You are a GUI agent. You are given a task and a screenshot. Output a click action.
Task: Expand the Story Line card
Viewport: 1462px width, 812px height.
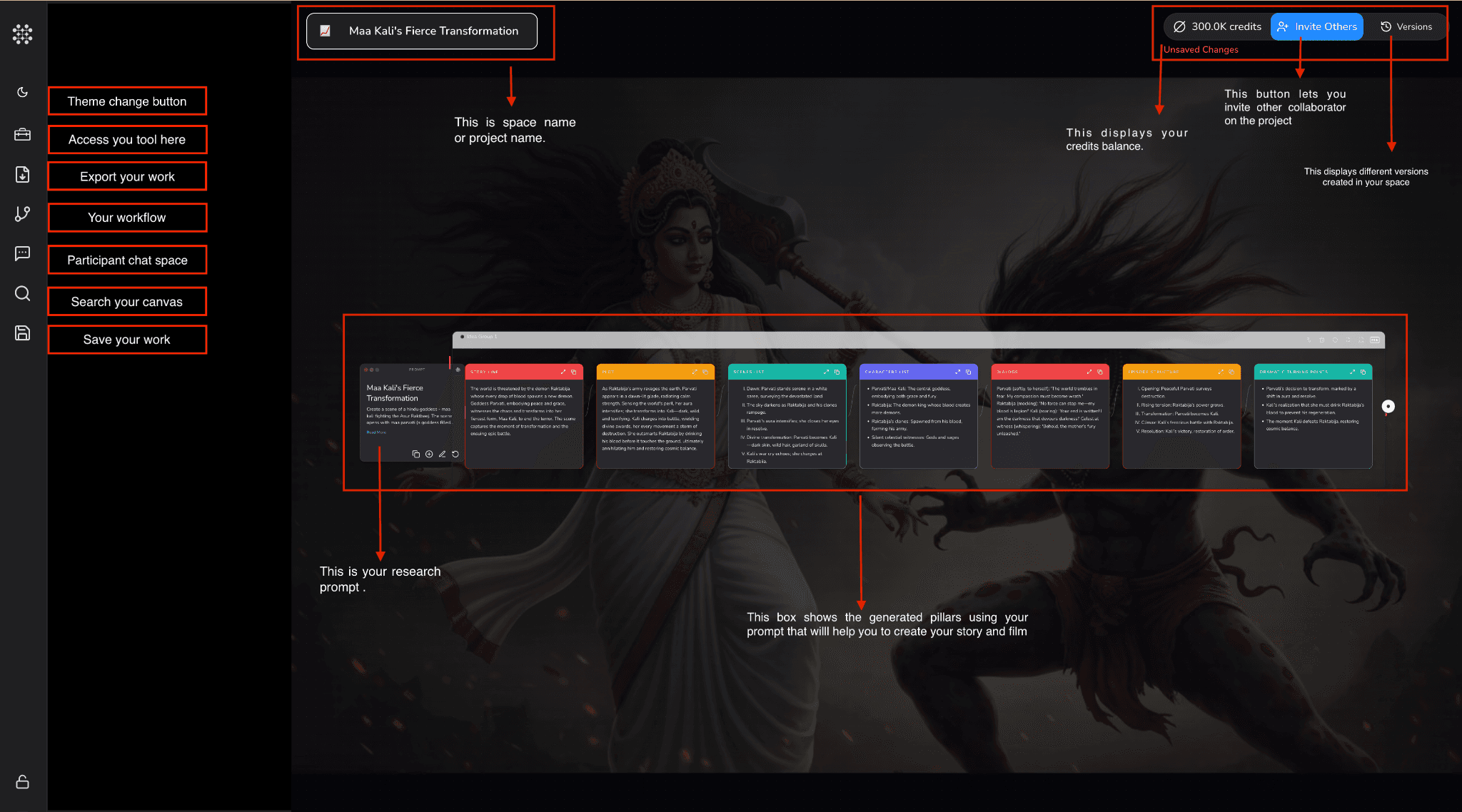click(563, 372)
